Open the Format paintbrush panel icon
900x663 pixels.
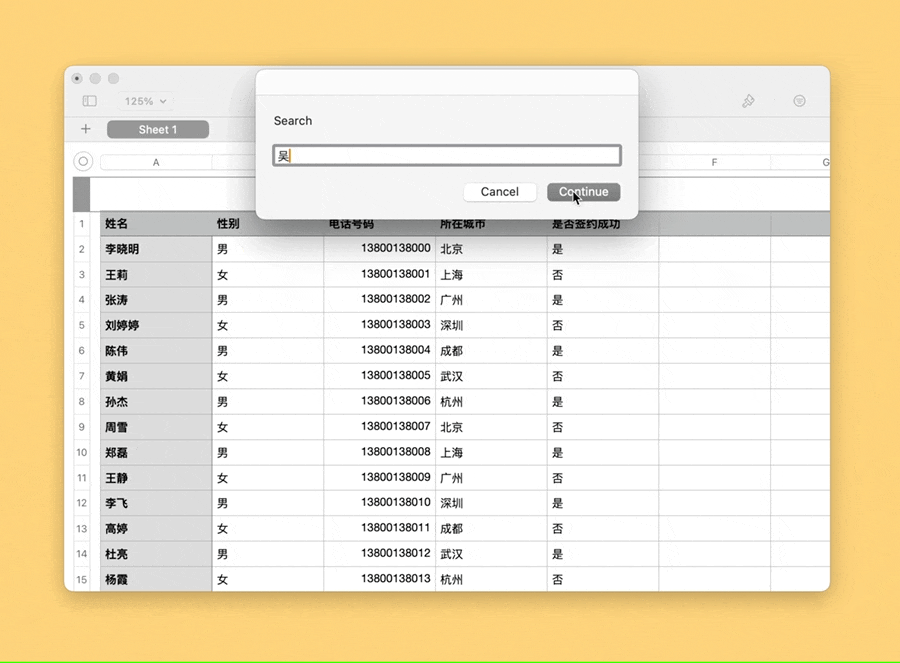(x=747, y=101)
